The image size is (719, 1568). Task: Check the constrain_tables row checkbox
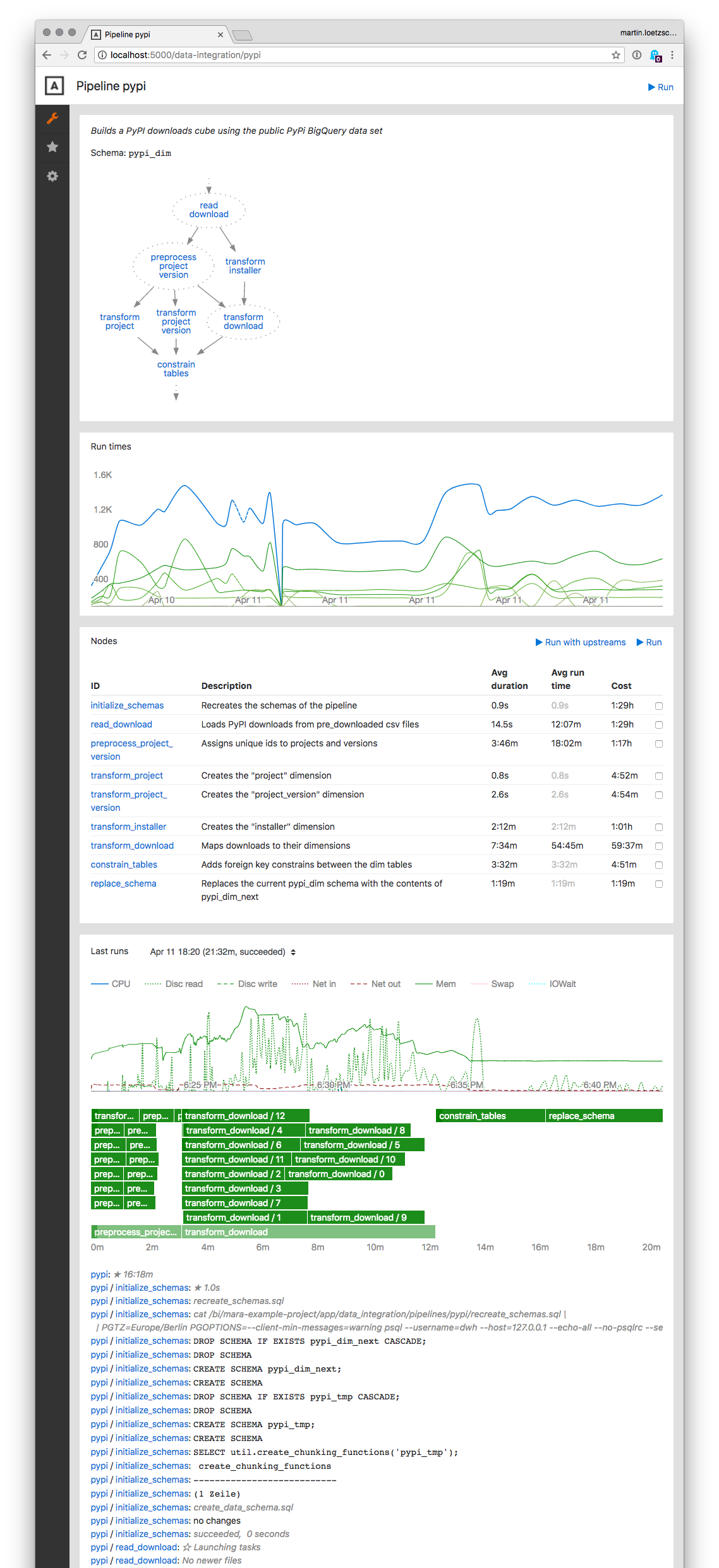click(659, 865)
